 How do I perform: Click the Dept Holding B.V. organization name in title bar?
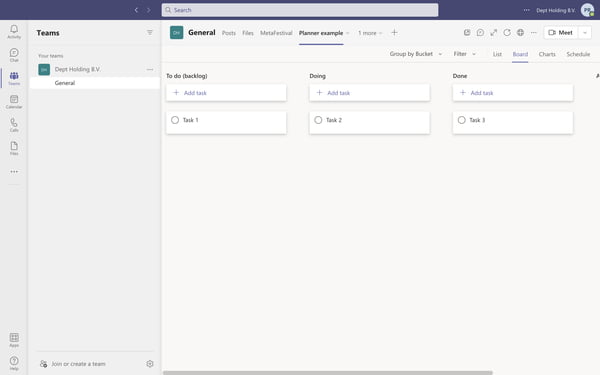click(556, 10)
